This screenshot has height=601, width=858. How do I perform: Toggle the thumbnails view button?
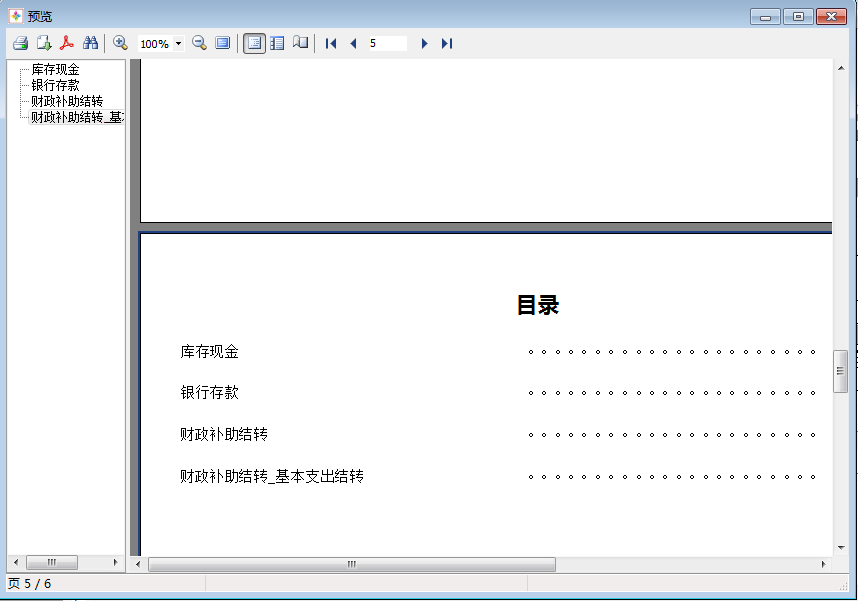pyautogui.click(x=277, y=43)
